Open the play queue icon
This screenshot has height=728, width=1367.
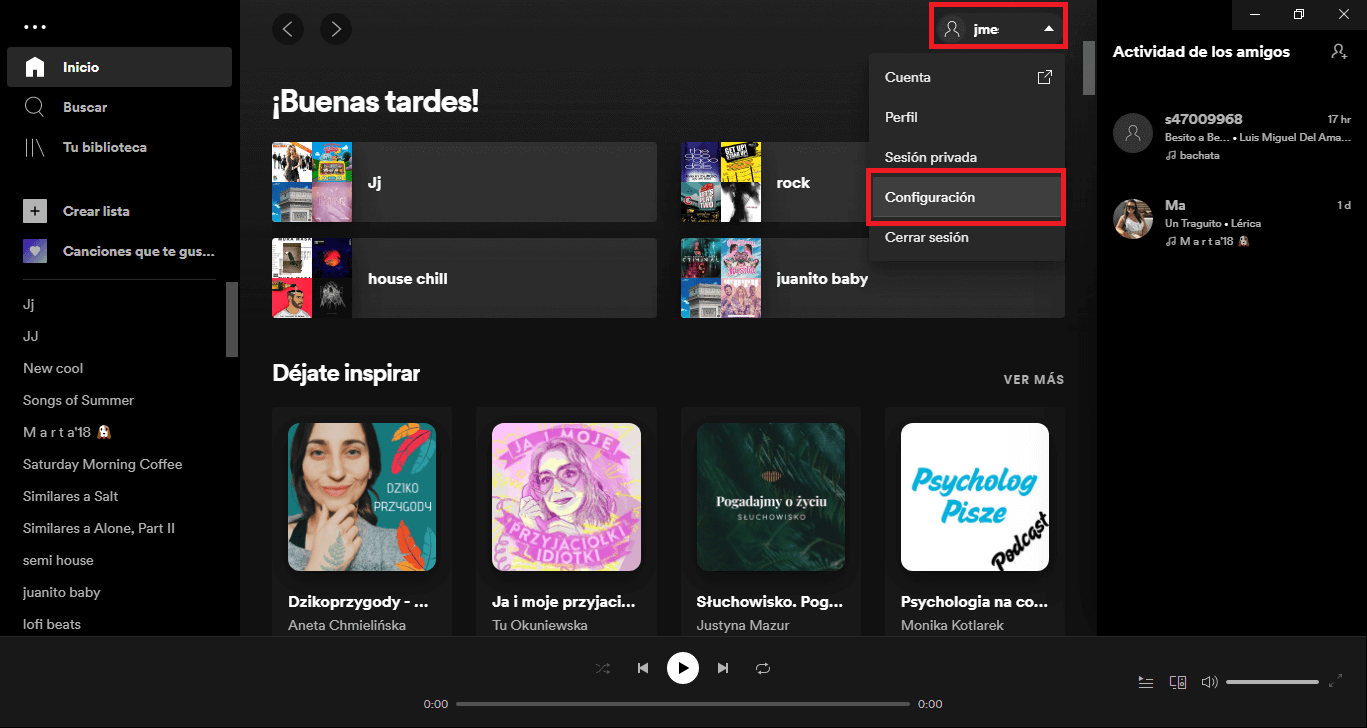click(x=1146, y=682)
